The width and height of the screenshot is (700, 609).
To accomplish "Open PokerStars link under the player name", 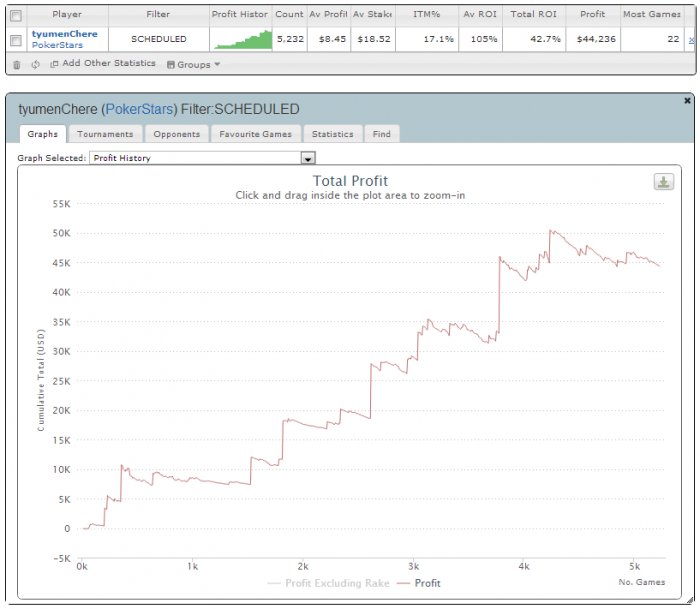I will point(57,45).
